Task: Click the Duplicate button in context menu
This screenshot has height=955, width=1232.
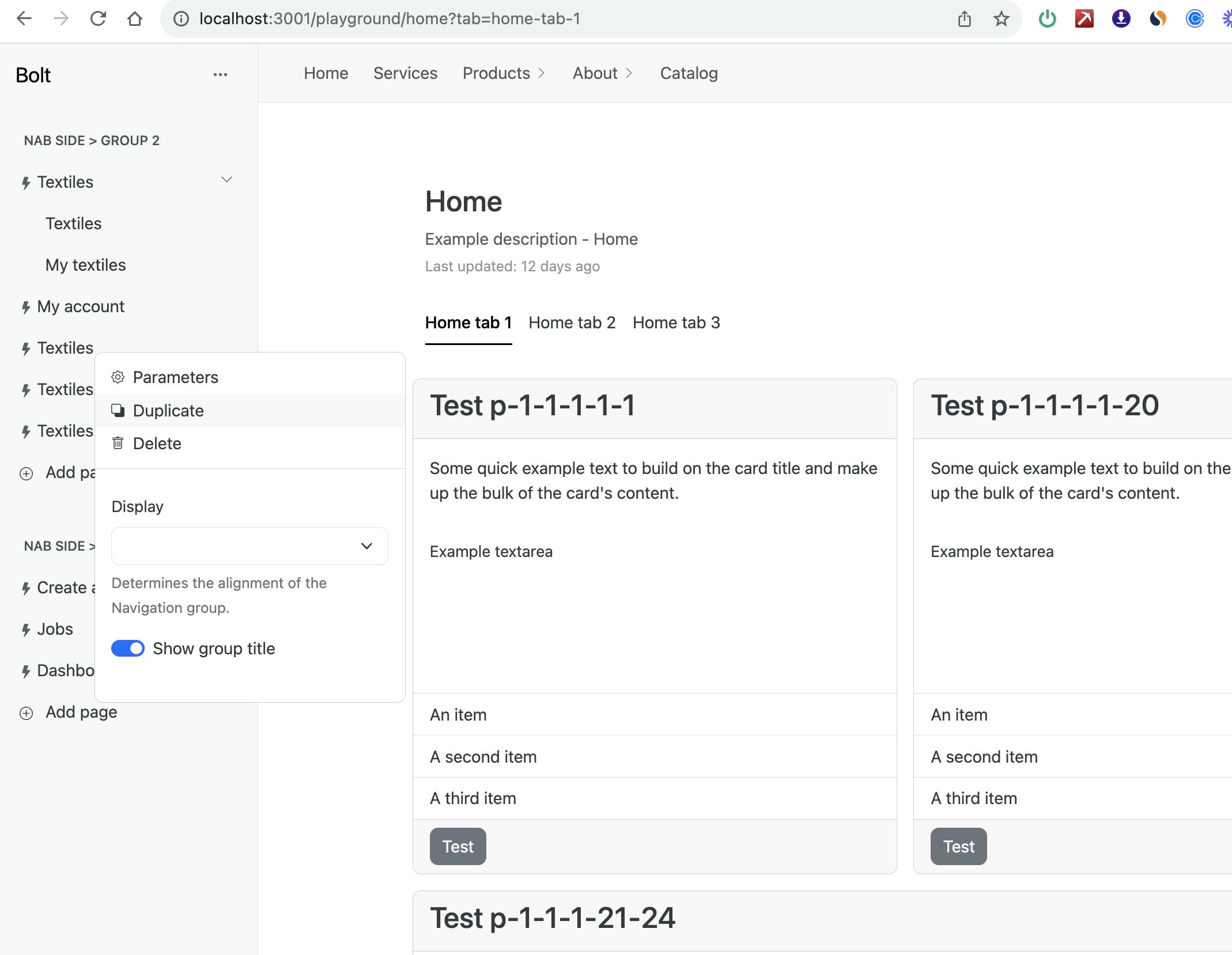Action: (169, 410)
